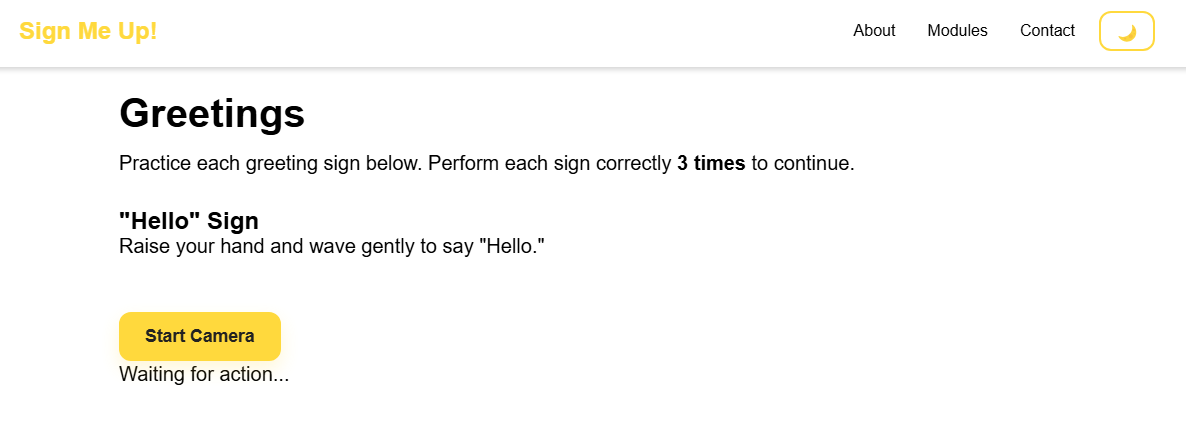Switch the theme using the yellow-outlined button

[x=1127, y=31]
